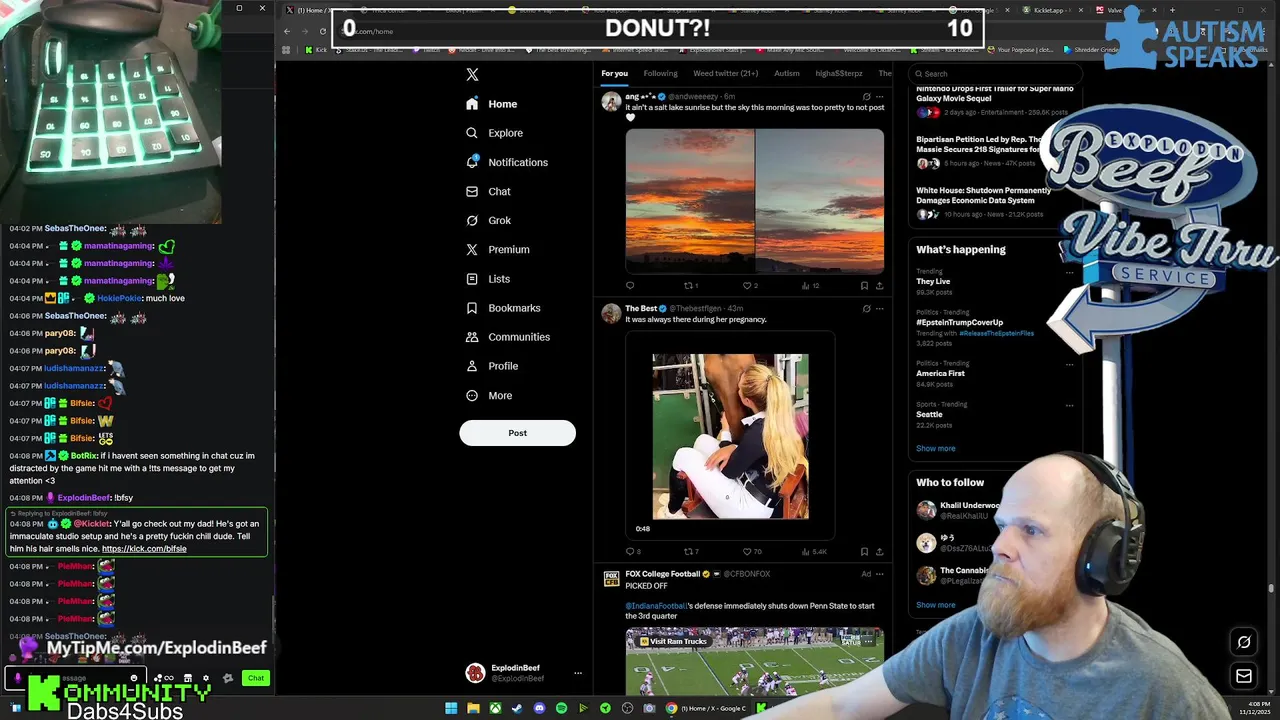
Task: Open Communities in the X sidebar
Action: click(x=508, y=337)
